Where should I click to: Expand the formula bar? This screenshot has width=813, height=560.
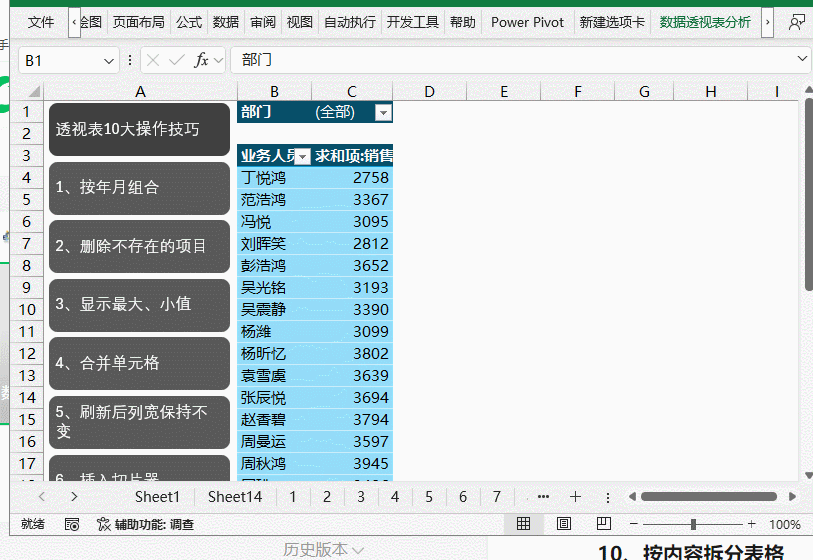801,61
